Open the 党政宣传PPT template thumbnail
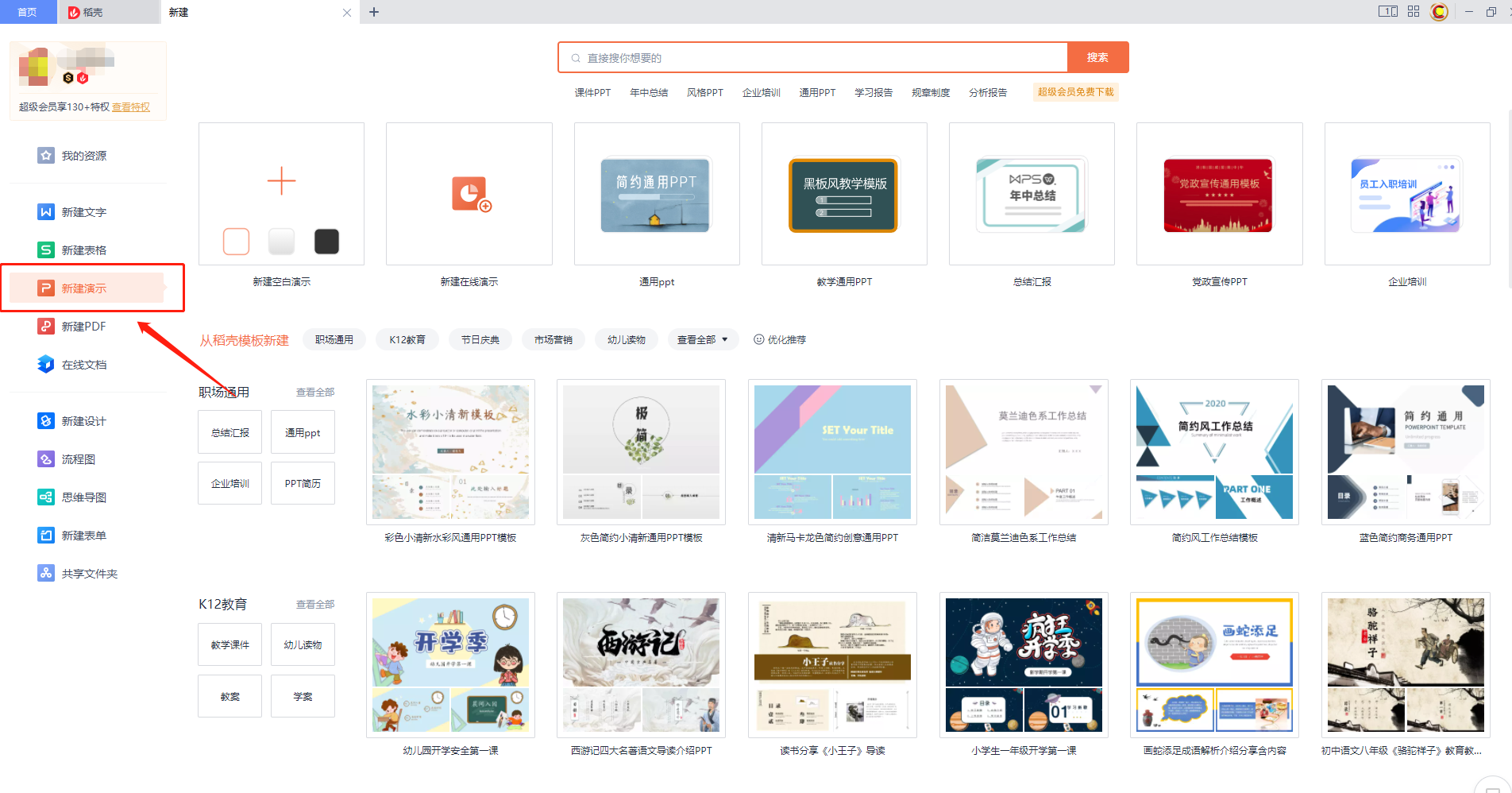 [x=1220, y=194]
